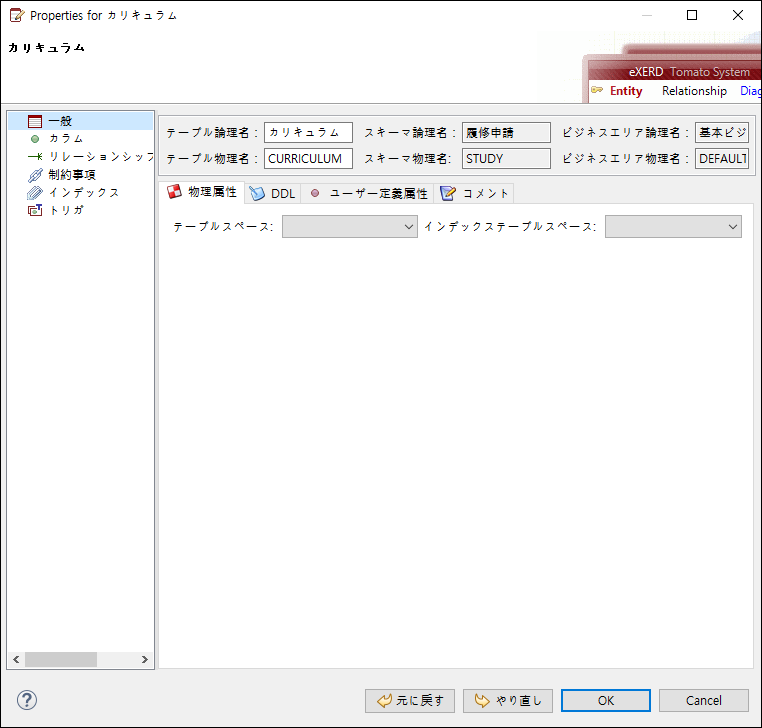Click the key icon beside Entity in the banner
Screen dimensions: 762x728
[597, 90]
